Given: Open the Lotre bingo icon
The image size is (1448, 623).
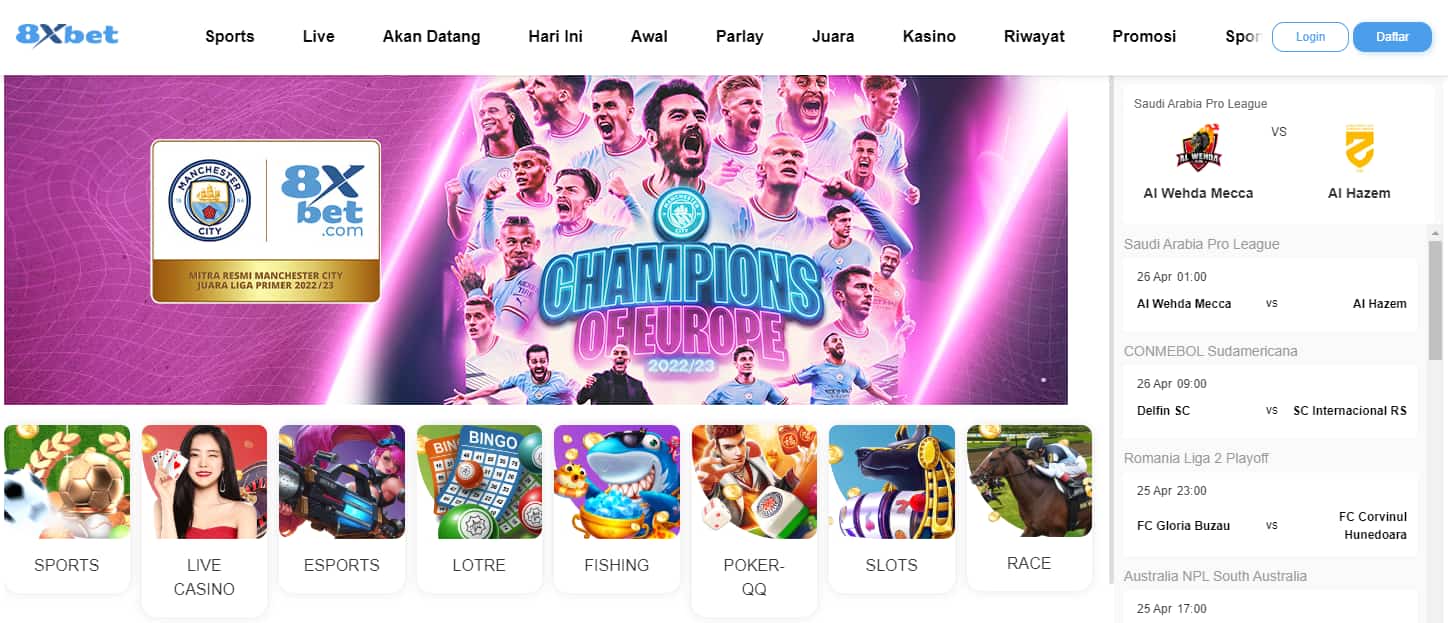Looking at the screenshot, I should [479, 482].
